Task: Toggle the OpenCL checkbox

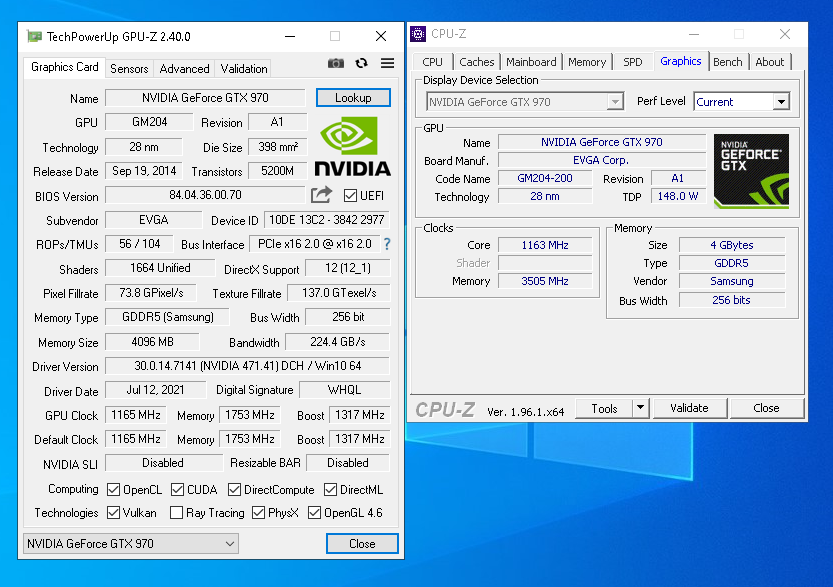Action: pos(113,490)
